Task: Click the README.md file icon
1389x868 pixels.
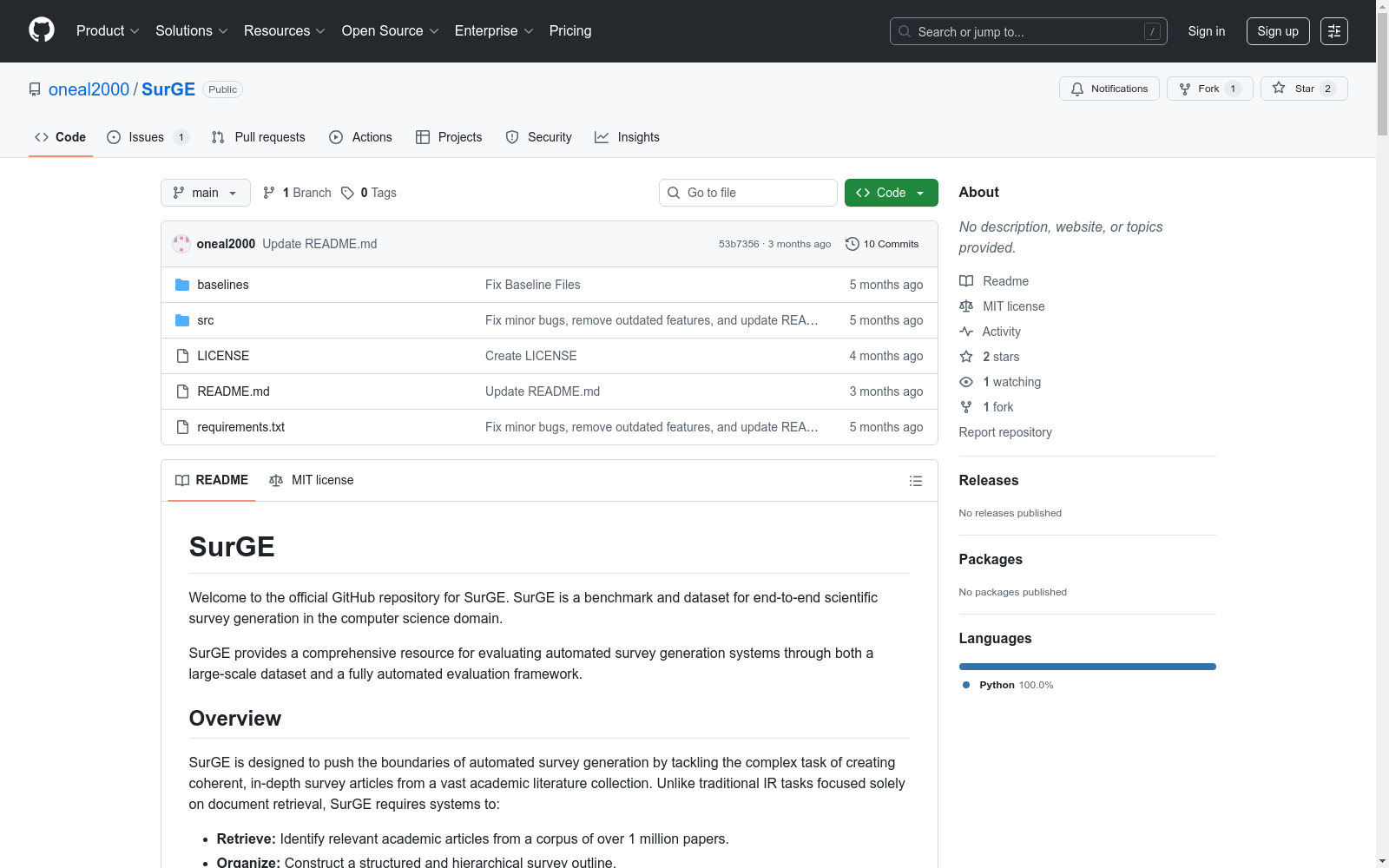Action: point(182,391)
